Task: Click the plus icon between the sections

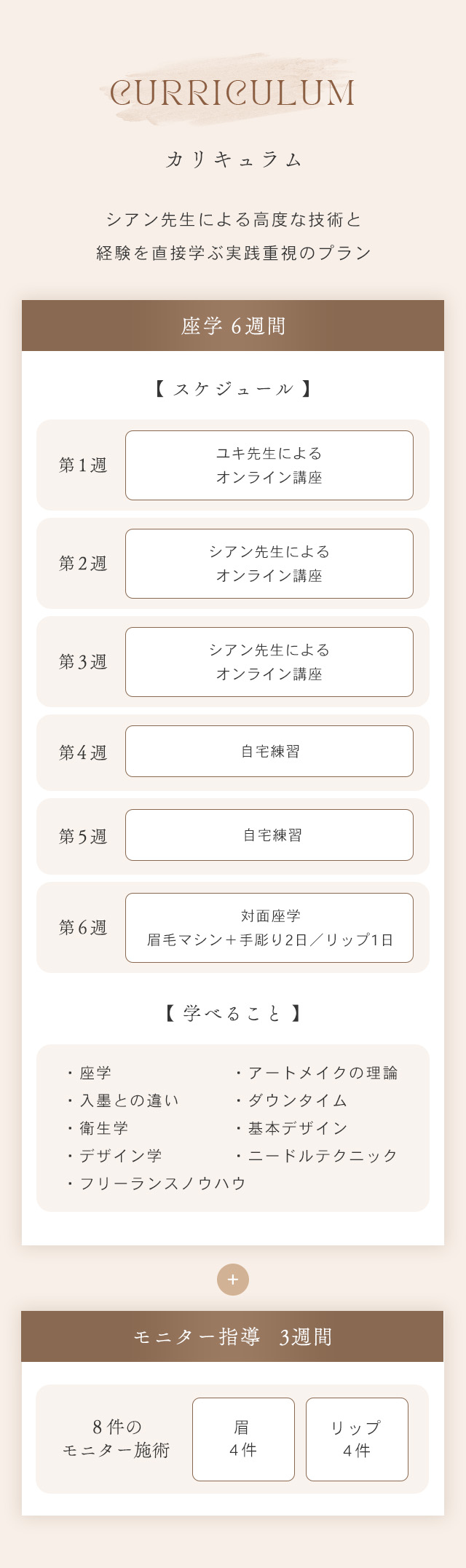Action: point(233,1279)
